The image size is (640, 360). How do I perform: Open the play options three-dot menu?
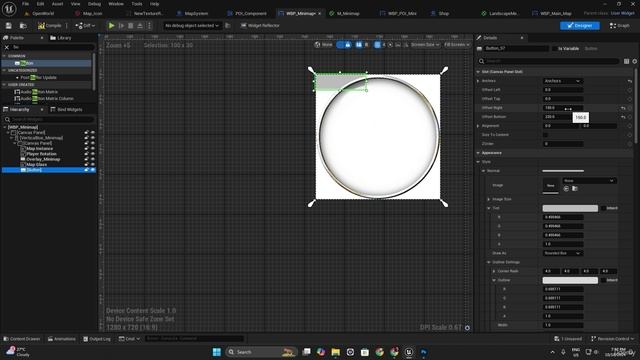click(x=149, y=25)
